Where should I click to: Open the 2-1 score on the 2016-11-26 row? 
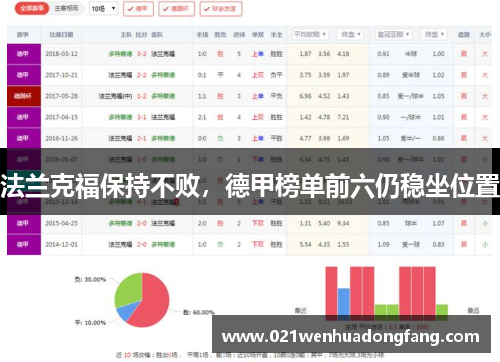point(142,138)
